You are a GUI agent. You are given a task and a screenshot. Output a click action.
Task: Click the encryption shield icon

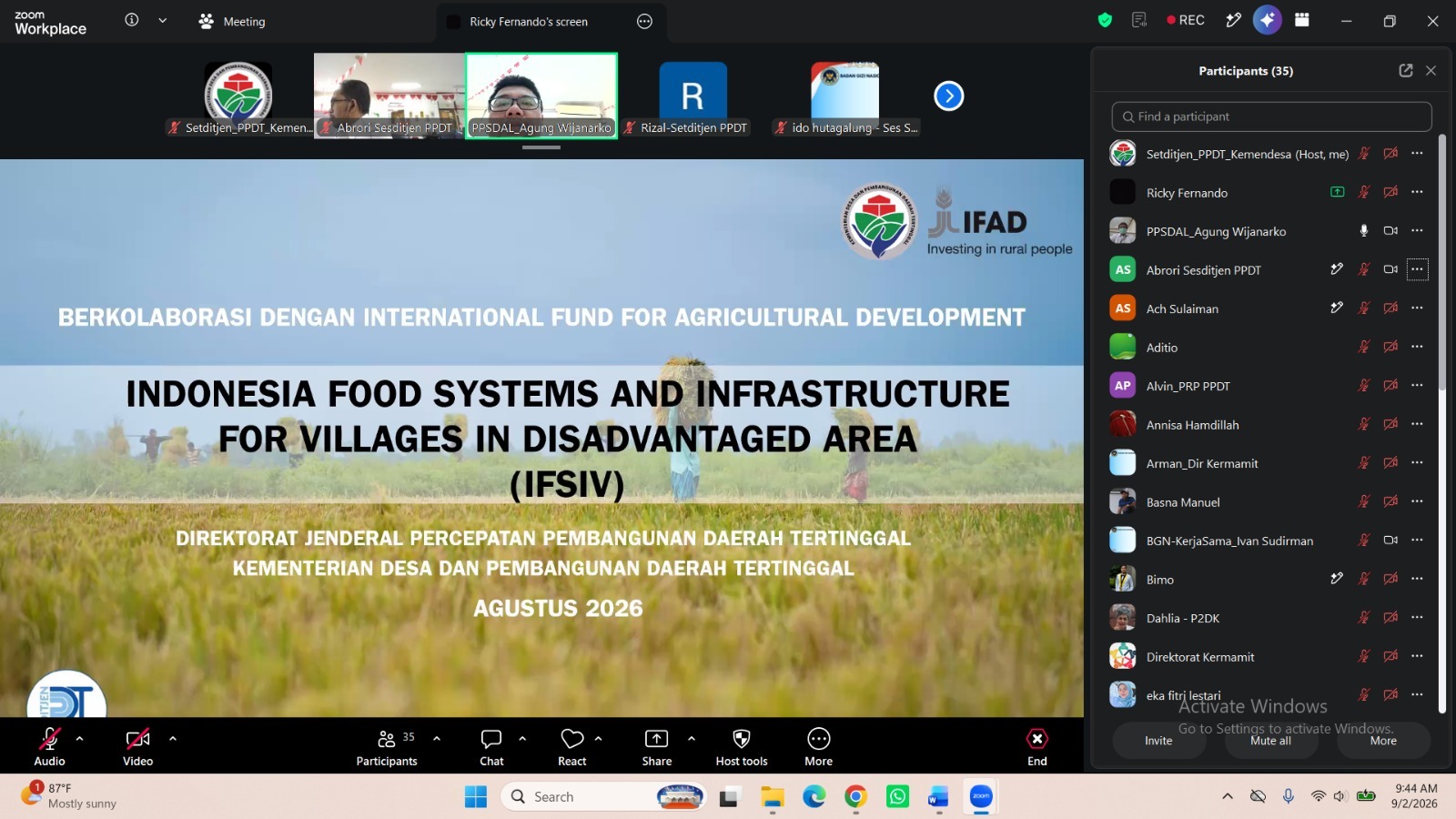click(1105, 20)
